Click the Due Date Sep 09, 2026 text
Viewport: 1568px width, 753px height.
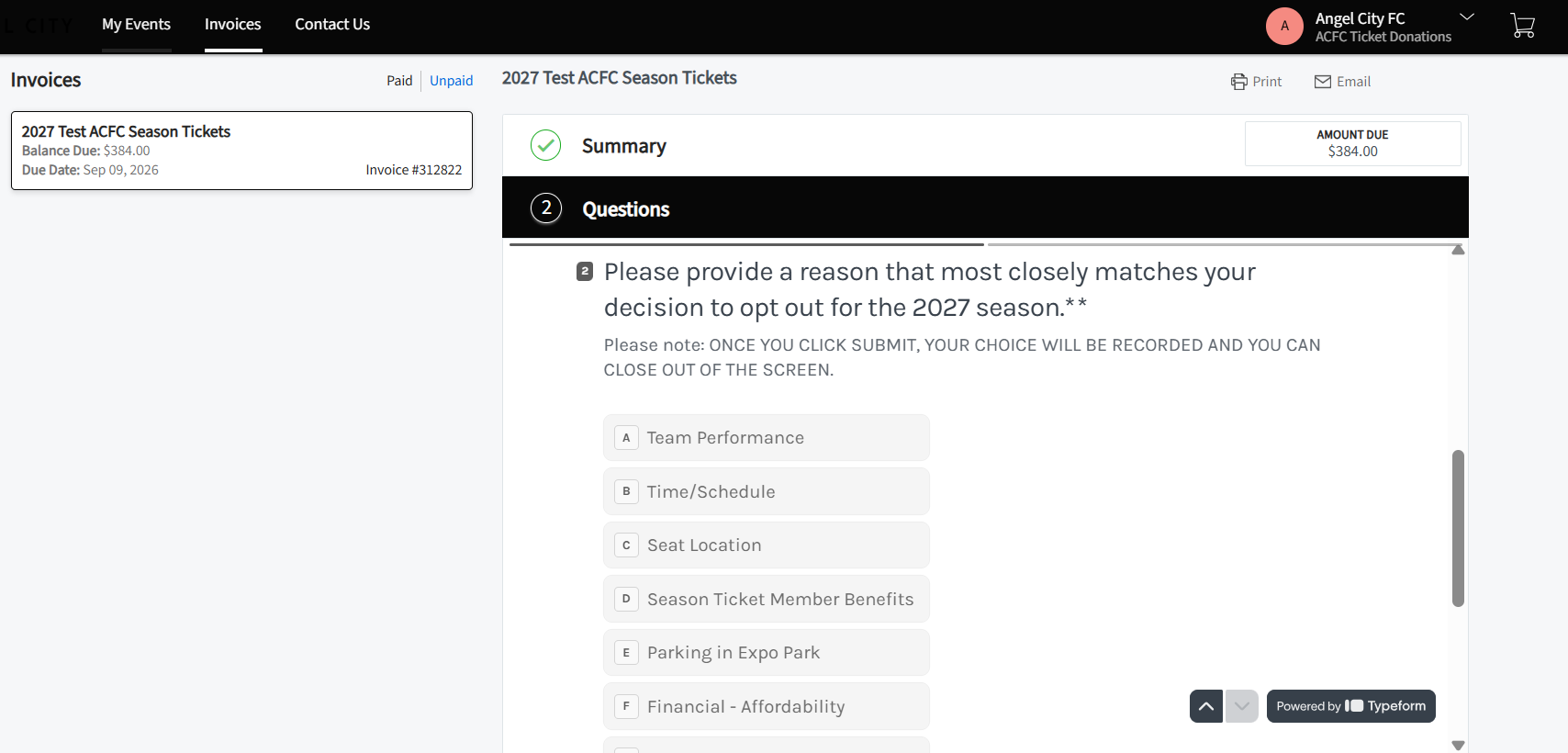[90, 170]
